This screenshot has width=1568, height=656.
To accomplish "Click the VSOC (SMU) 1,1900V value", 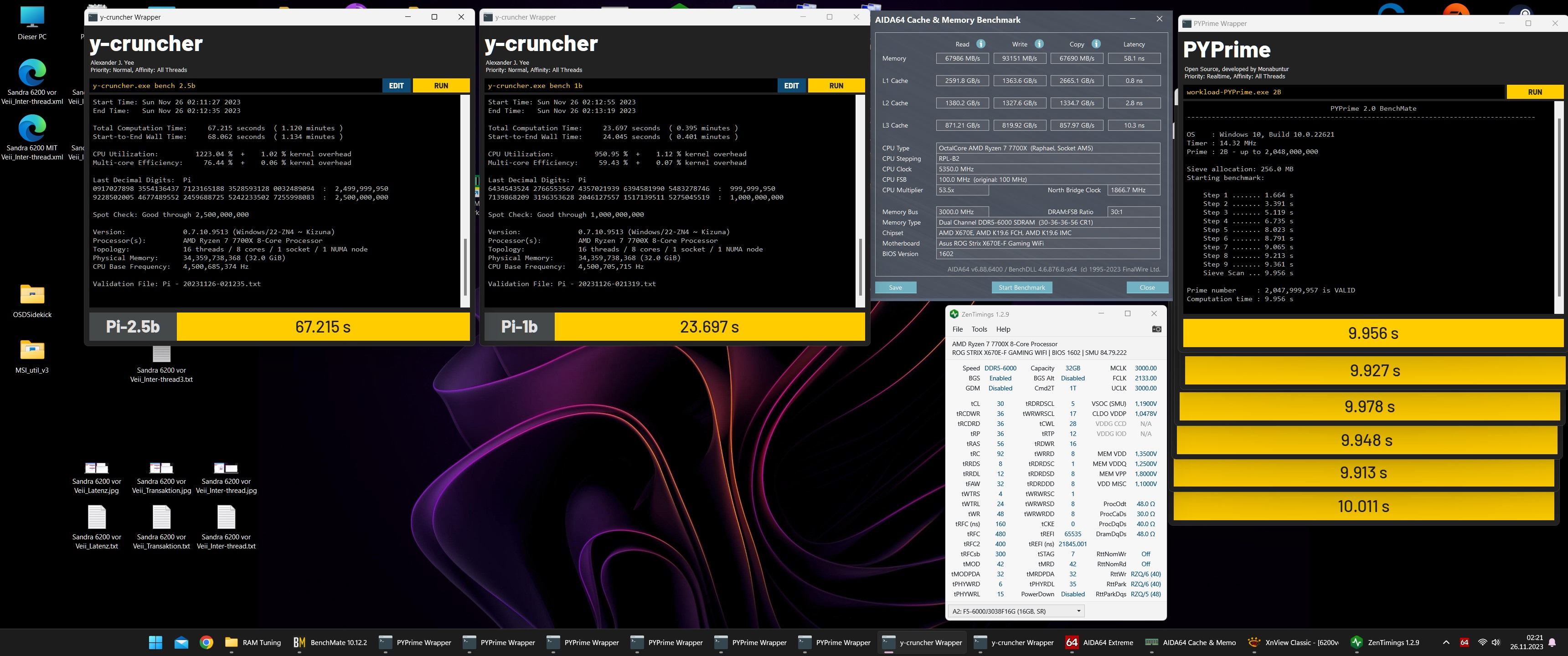I will 1145,404.
